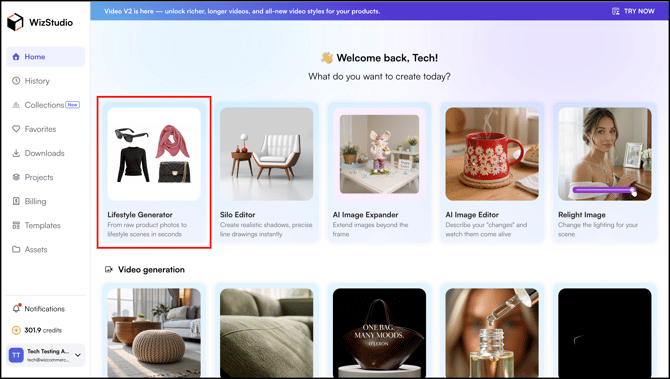Click the WizStudio cube logo icon

point(15,22)
